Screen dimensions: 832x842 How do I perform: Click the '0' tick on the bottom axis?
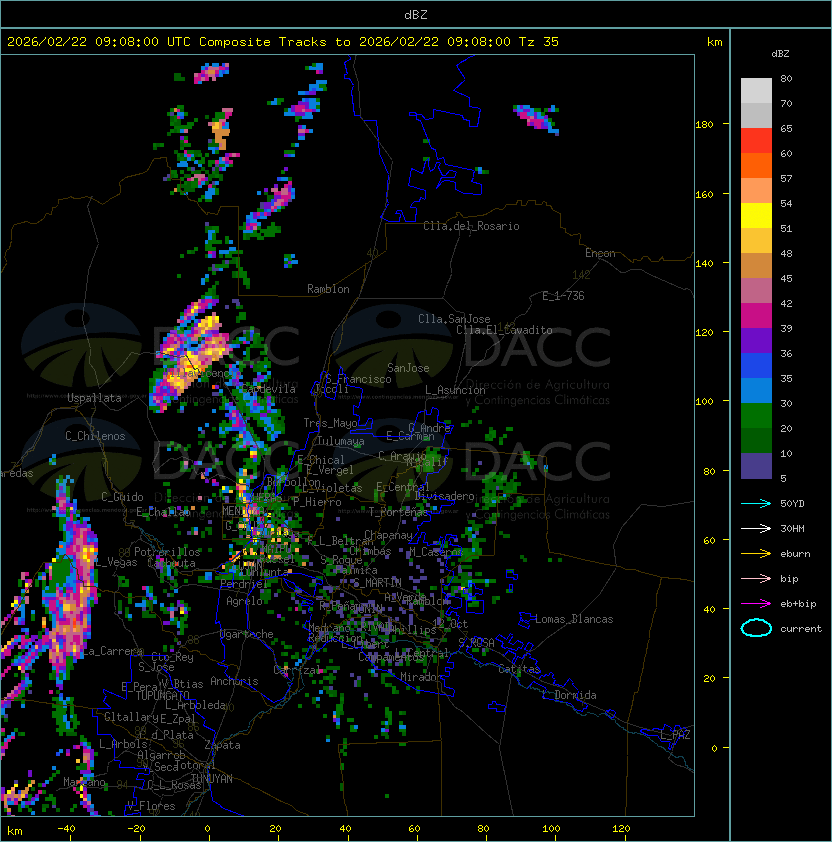coord(208,829)
